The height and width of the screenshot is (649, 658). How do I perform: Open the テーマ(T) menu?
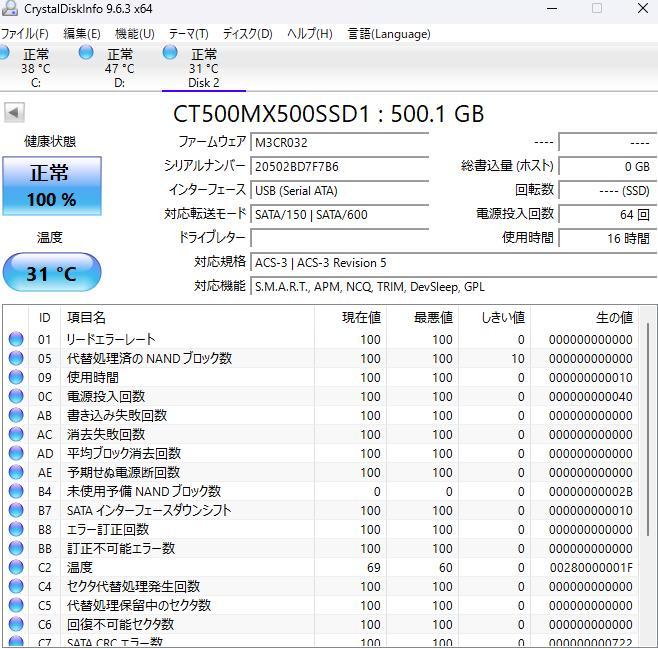tap(188, 34)
